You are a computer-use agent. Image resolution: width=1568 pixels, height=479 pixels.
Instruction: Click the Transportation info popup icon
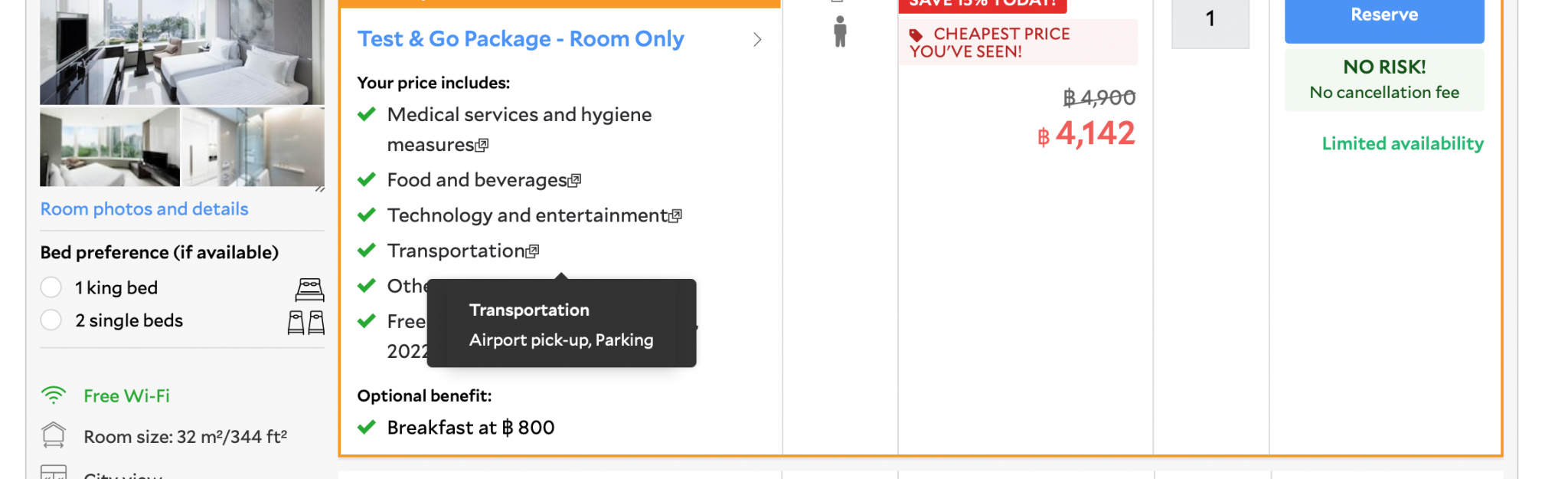tap(533, 251)
